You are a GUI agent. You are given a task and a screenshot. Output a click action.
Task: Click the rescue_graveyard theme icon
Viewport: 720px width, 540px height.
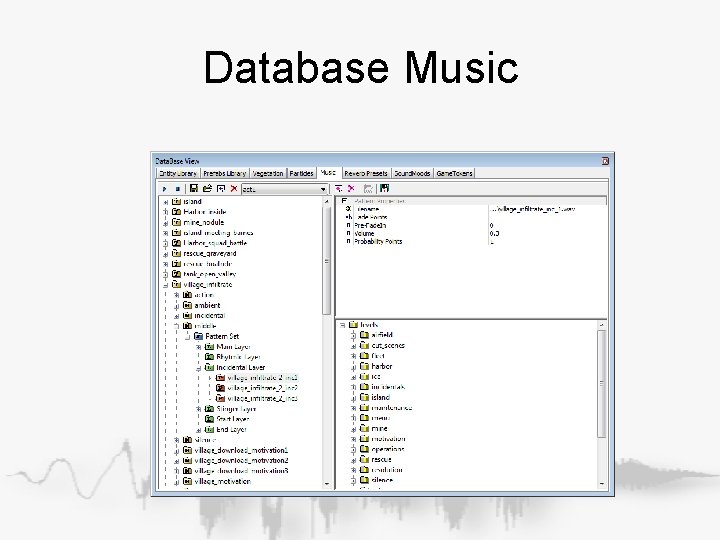176,253
